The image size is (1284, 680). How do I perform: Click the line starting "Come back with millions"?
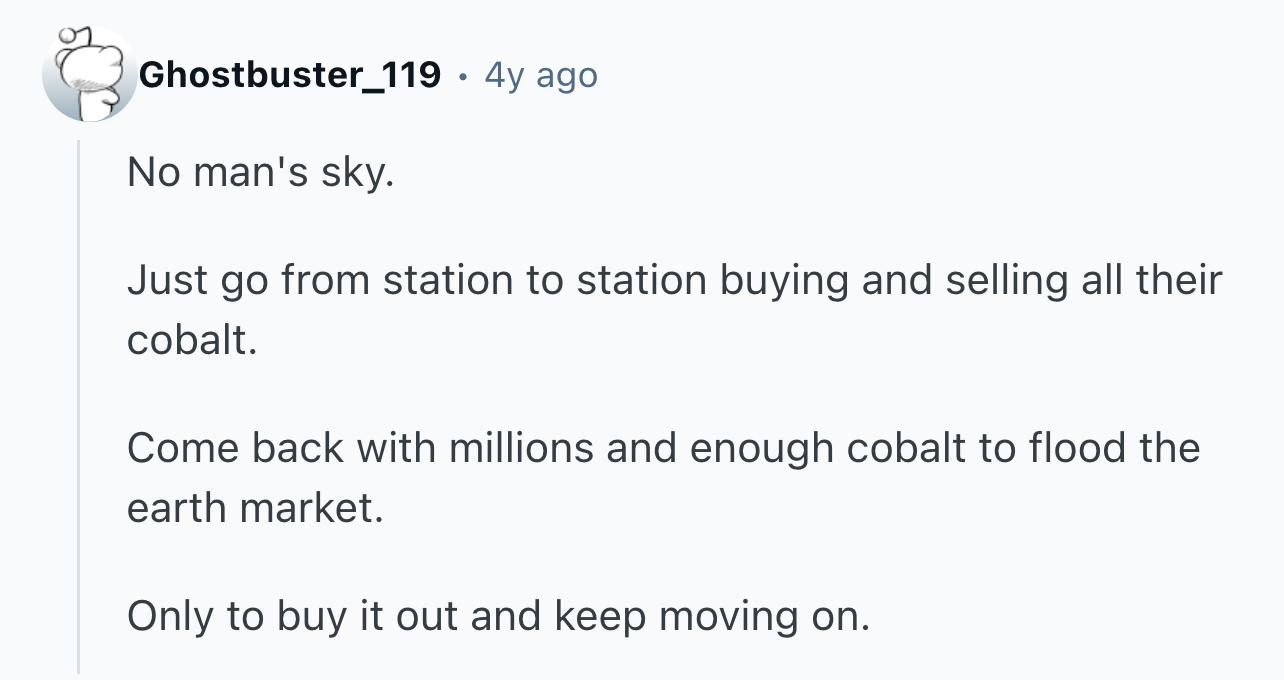(x=663, y=447)
